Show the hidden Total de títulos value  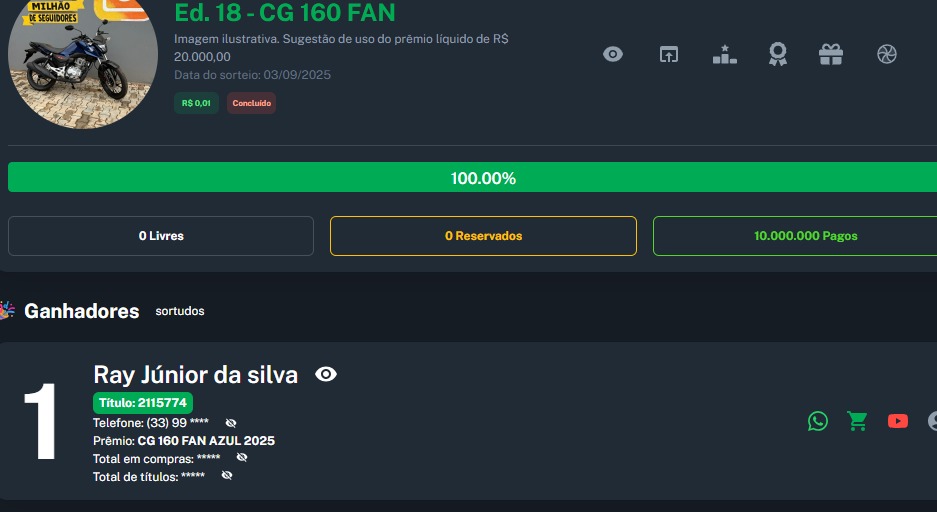[227, 476]
